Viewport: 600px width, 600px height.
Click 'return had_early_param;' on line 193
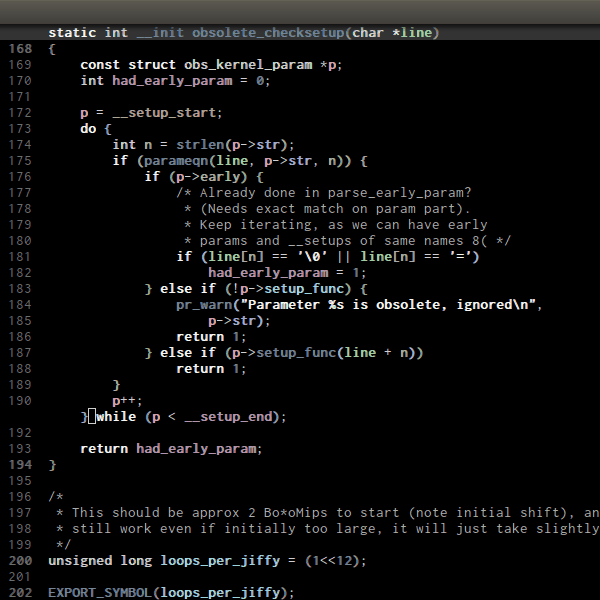(x=171, y=449)
